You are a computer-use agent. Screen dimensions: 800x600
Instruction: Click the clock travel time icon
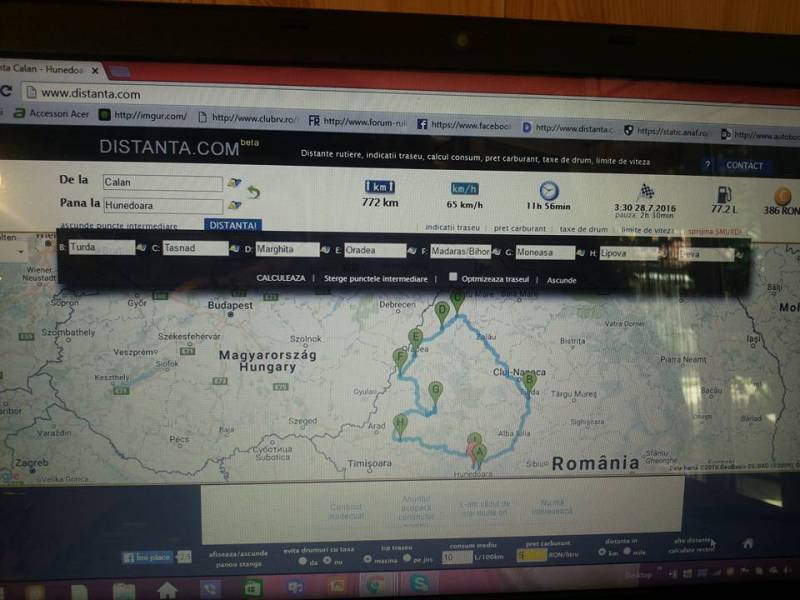[549, 190]
